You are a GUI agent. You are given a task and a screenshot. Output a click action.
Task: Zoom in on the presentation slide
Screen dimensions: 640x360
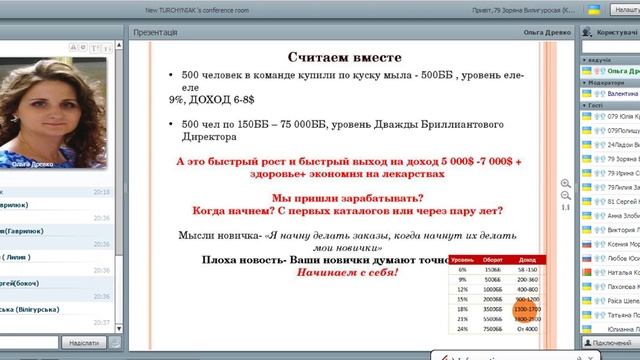coord(565,184)
